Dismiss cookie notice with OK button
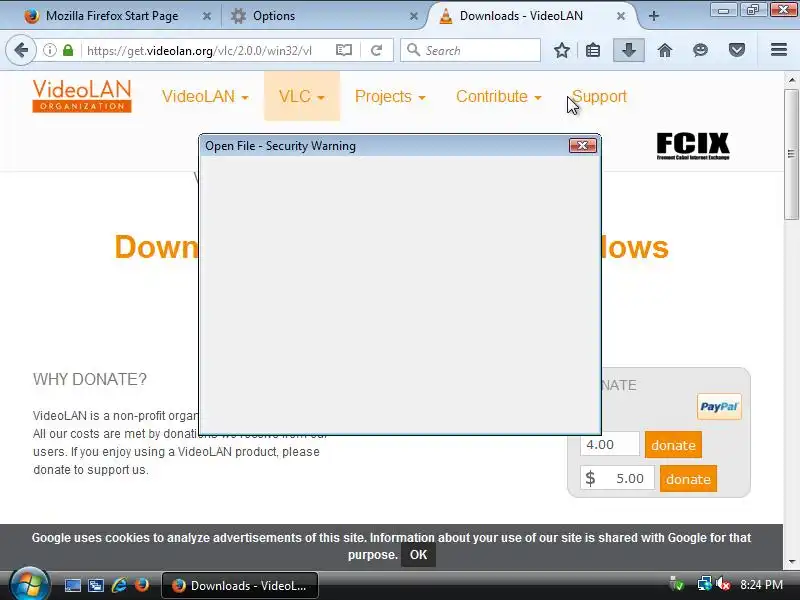The width and height of the screenshot is (800, 600). point(418,555)
